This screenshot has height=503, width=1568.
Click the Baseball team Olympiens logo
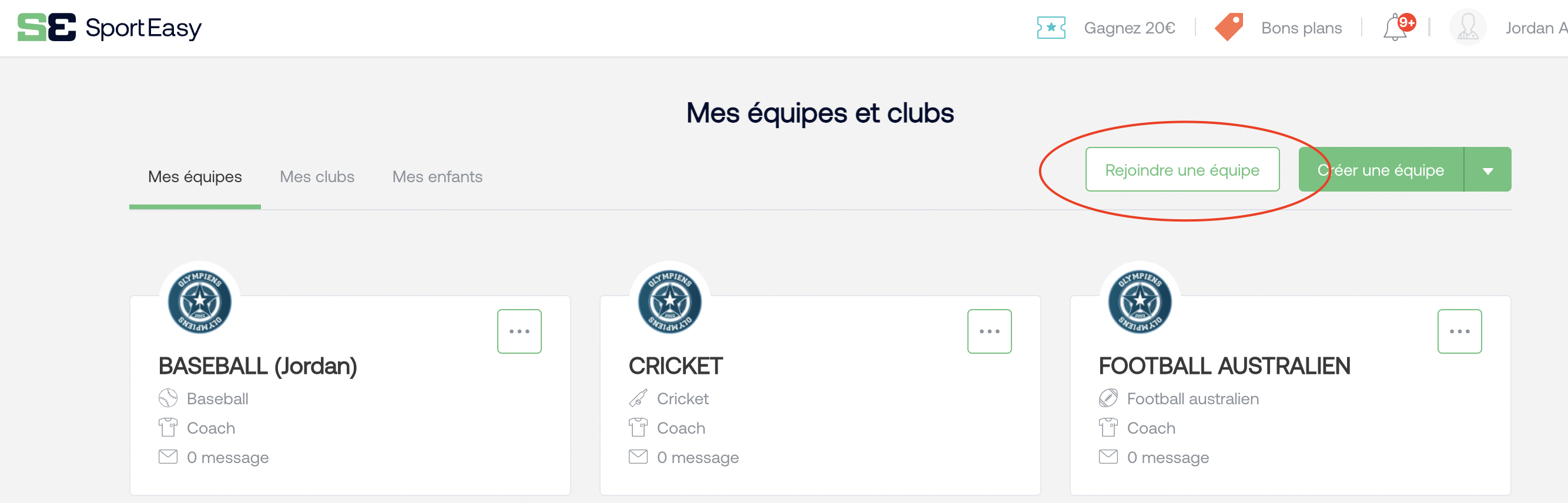(x=200, y=302)
